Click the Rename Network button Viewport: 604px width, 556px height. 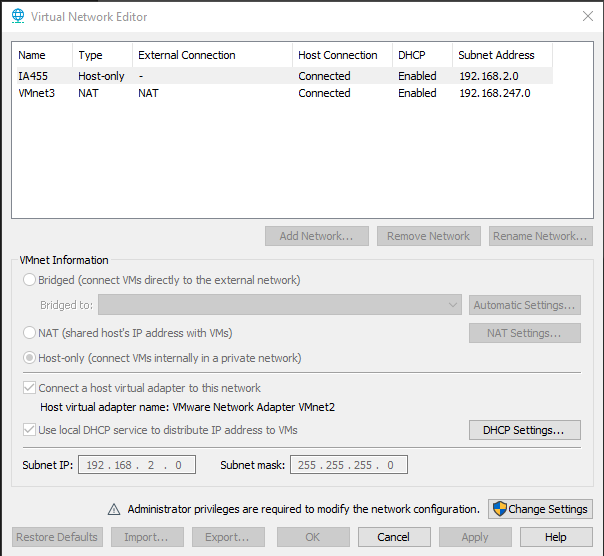pyautogui.click(x=541, y=236)
